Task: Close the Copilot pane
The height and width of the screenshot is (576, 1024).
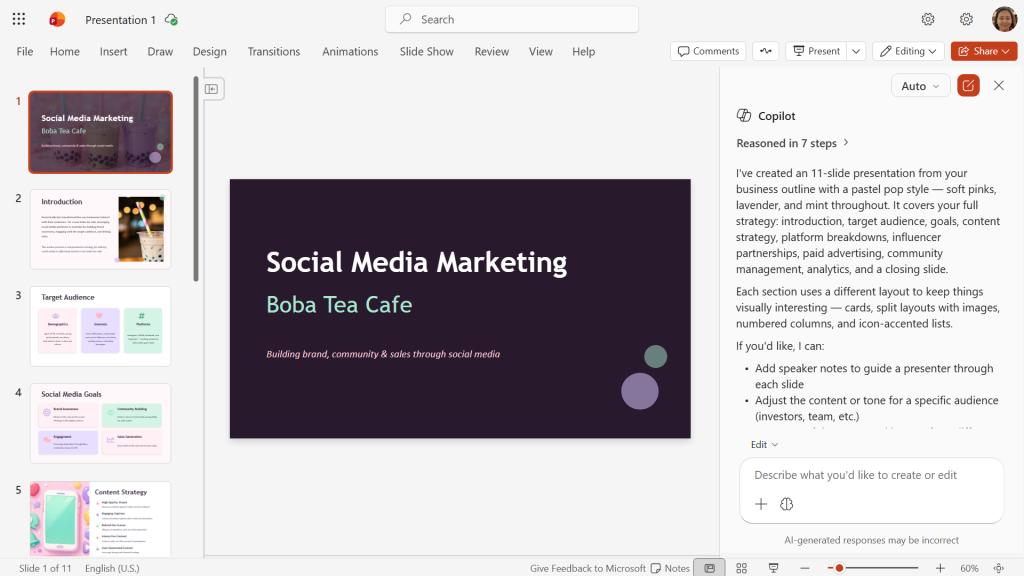Action: [999, 86]
